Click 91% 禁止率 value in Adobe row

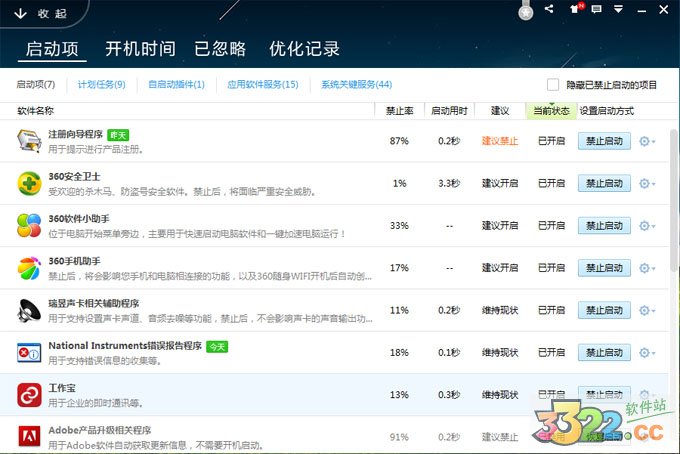click(399, 437)
